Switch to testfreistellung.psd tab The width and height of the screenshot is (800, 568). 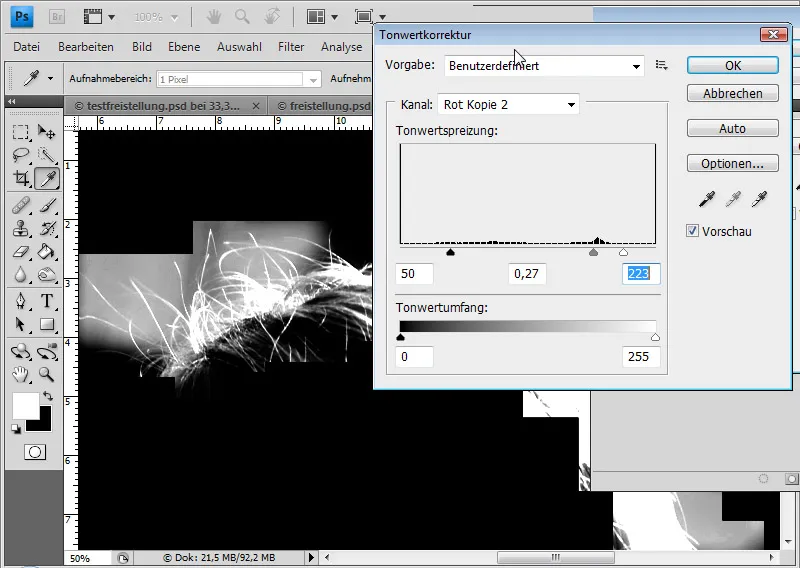click(163, 106)
